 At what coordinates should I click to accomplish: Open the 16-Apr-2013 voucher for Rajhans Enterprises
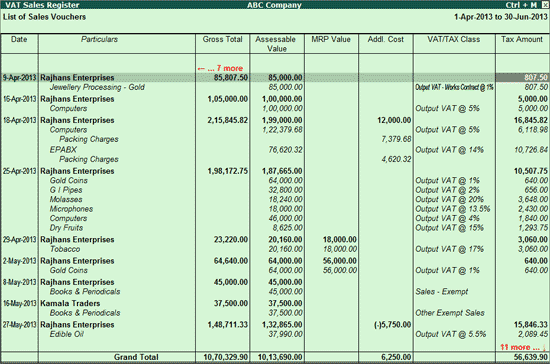click(275, 99)
